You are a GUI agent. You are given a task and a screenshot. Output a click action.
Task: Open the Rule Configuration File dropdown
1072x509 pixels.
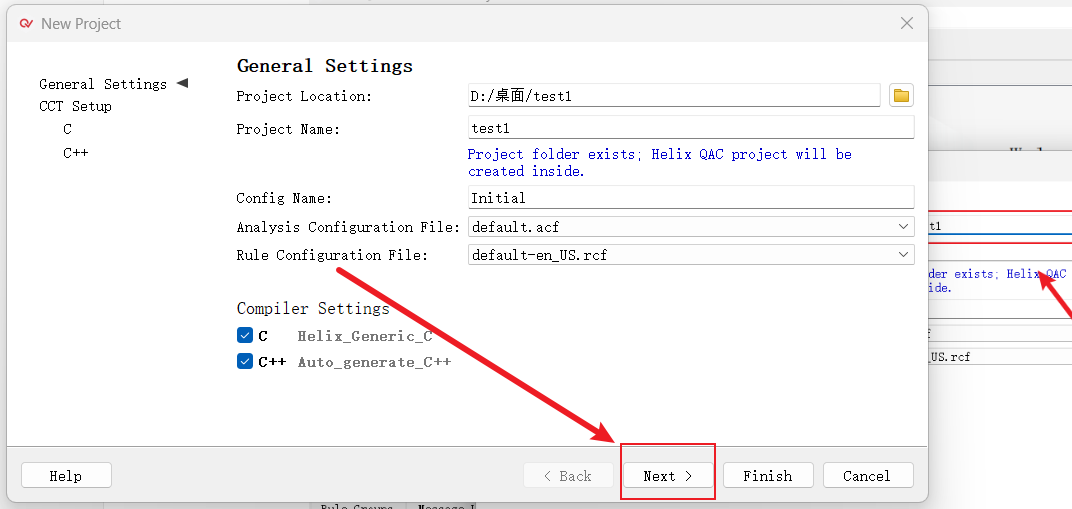pos(691,255)
